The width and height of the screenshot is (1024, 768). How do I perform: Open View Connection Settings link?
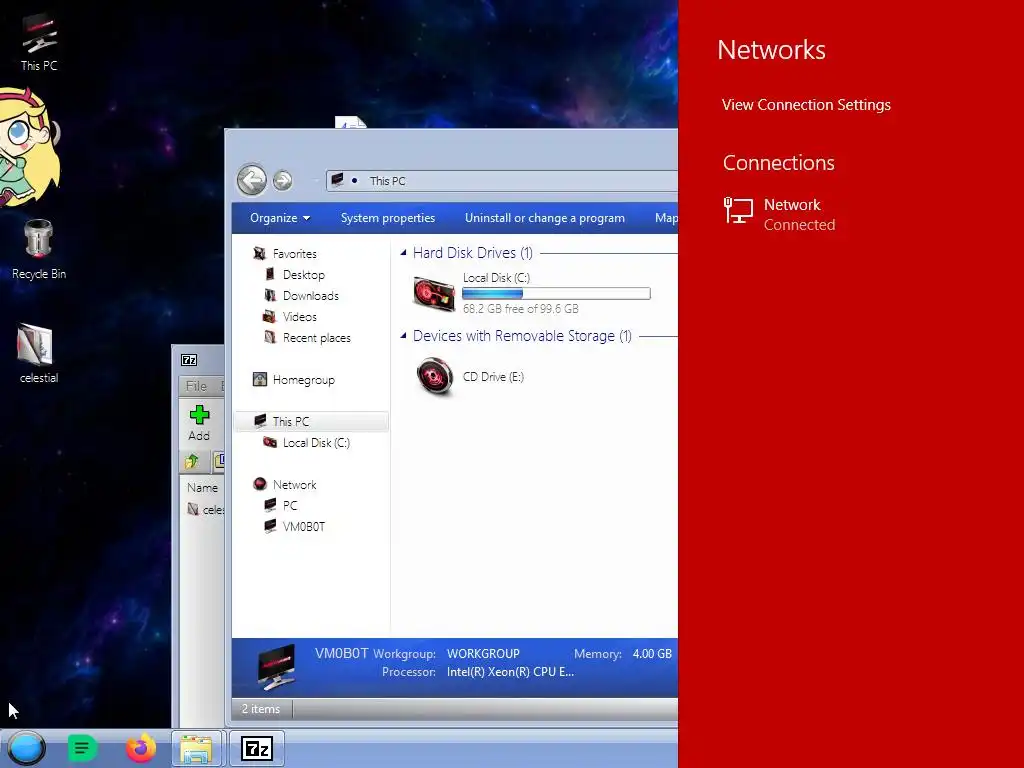(806, 104)
